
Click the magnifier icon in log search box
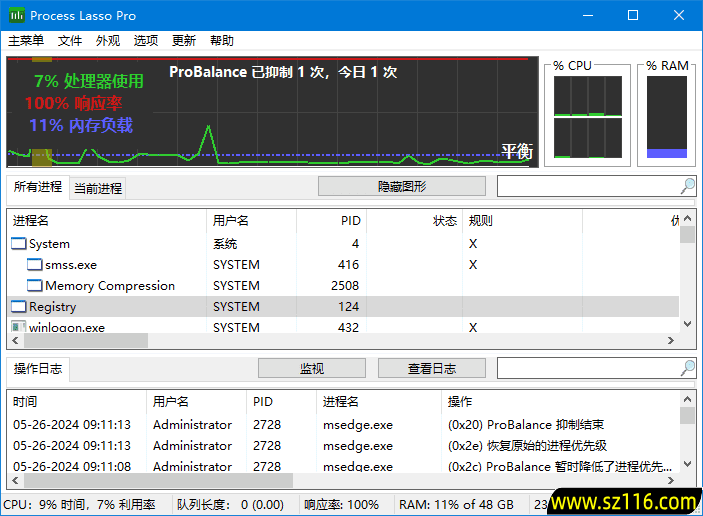pyautogui.click(x=687, y=368)
